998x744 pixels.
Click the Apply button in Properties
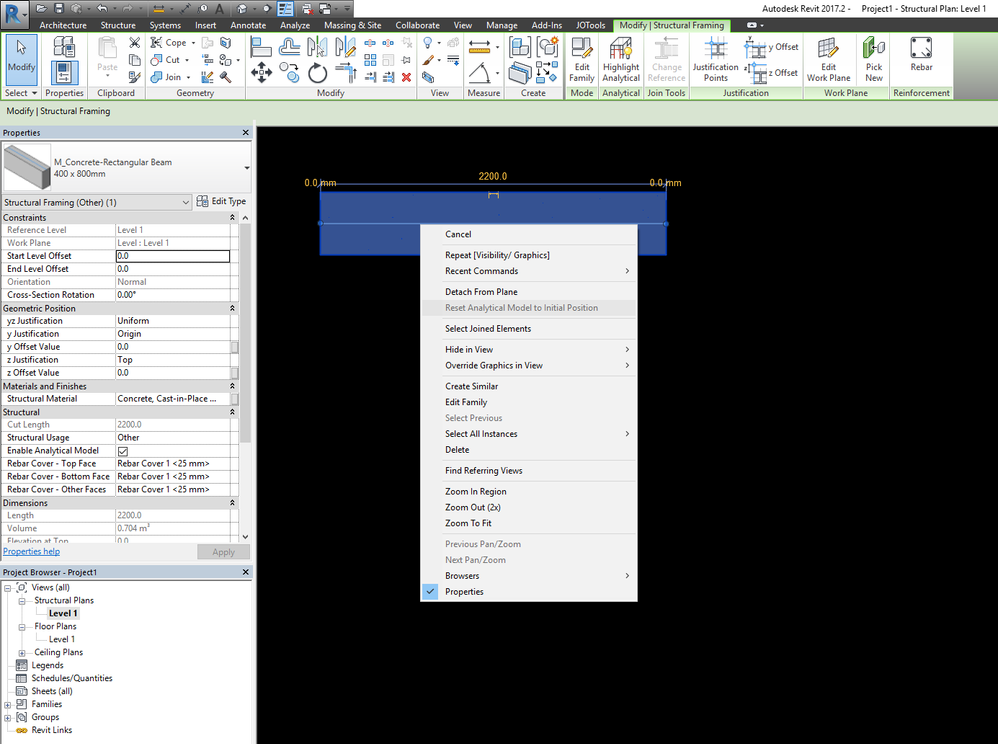coord(223,552)
